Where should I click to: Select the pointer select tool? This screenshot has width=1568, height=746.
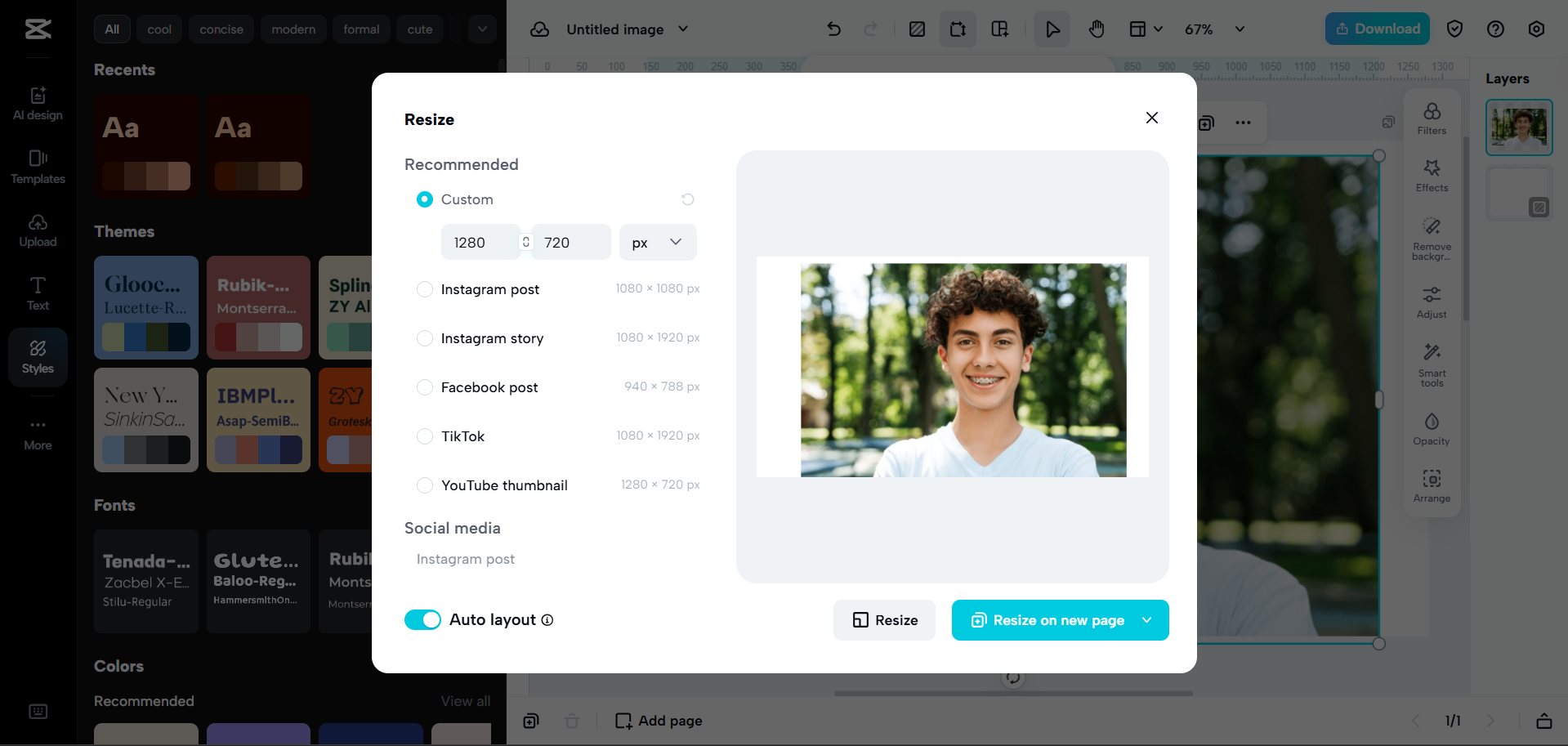1052,29
